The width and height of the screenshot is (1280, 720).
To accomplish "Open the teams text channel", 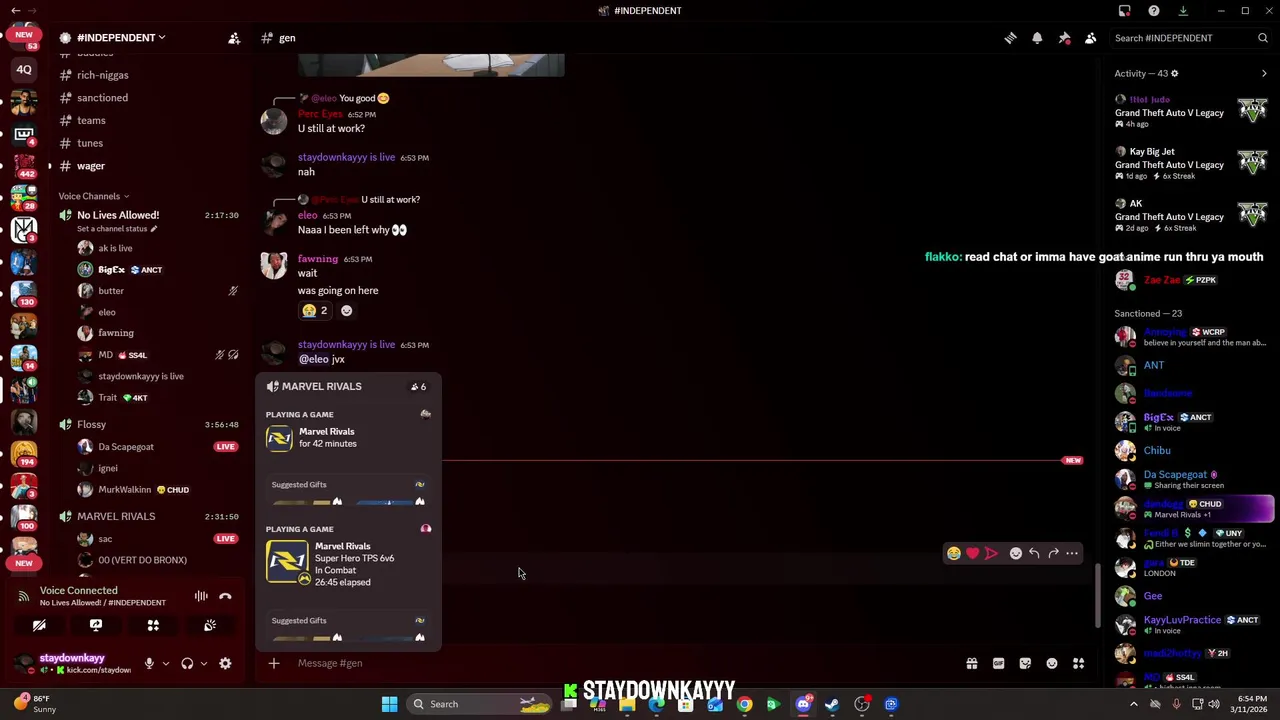I will click(91, 120).
